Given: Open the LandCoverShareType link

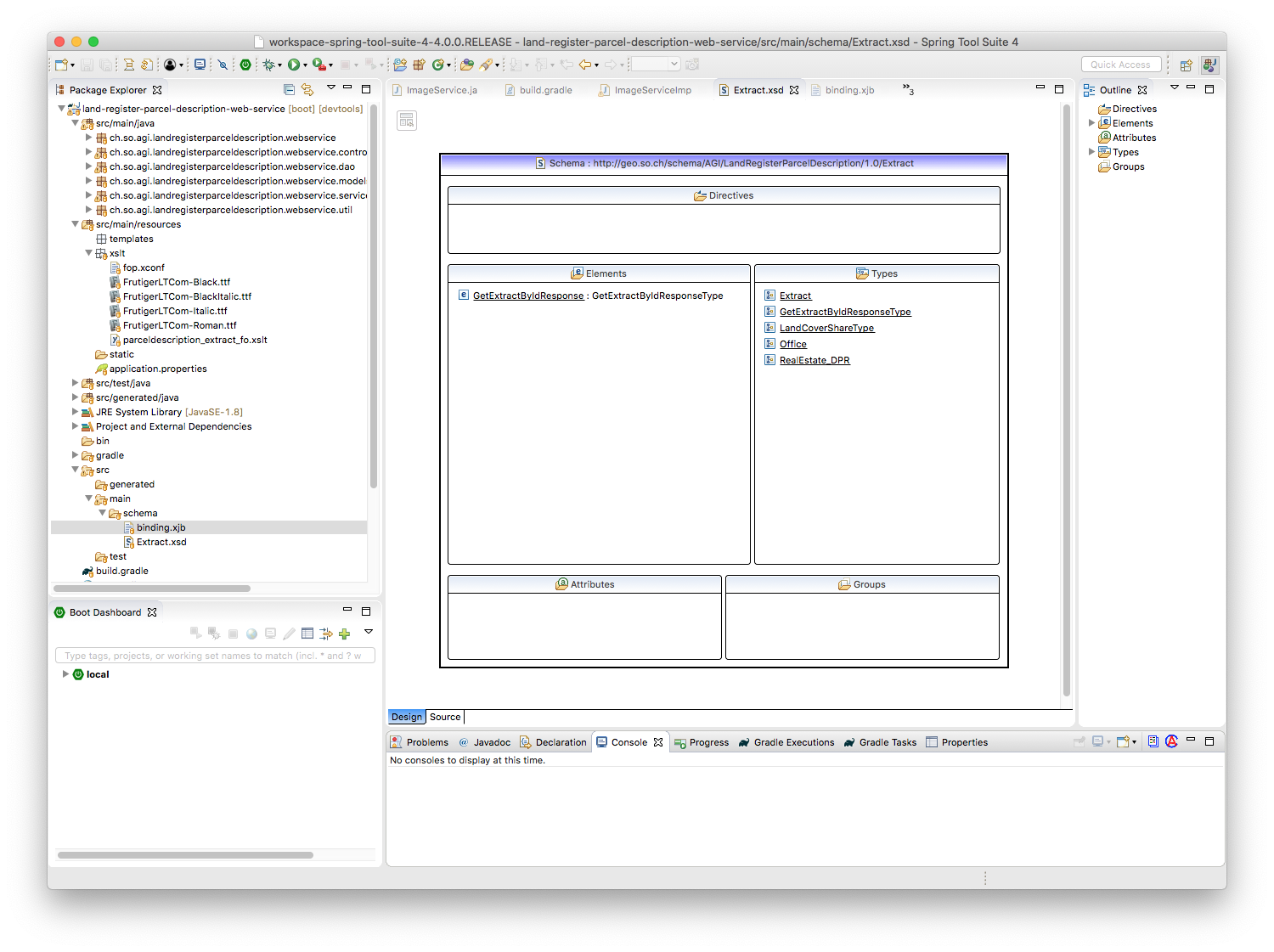Looking at the screenshot, I should pos(826,328).
